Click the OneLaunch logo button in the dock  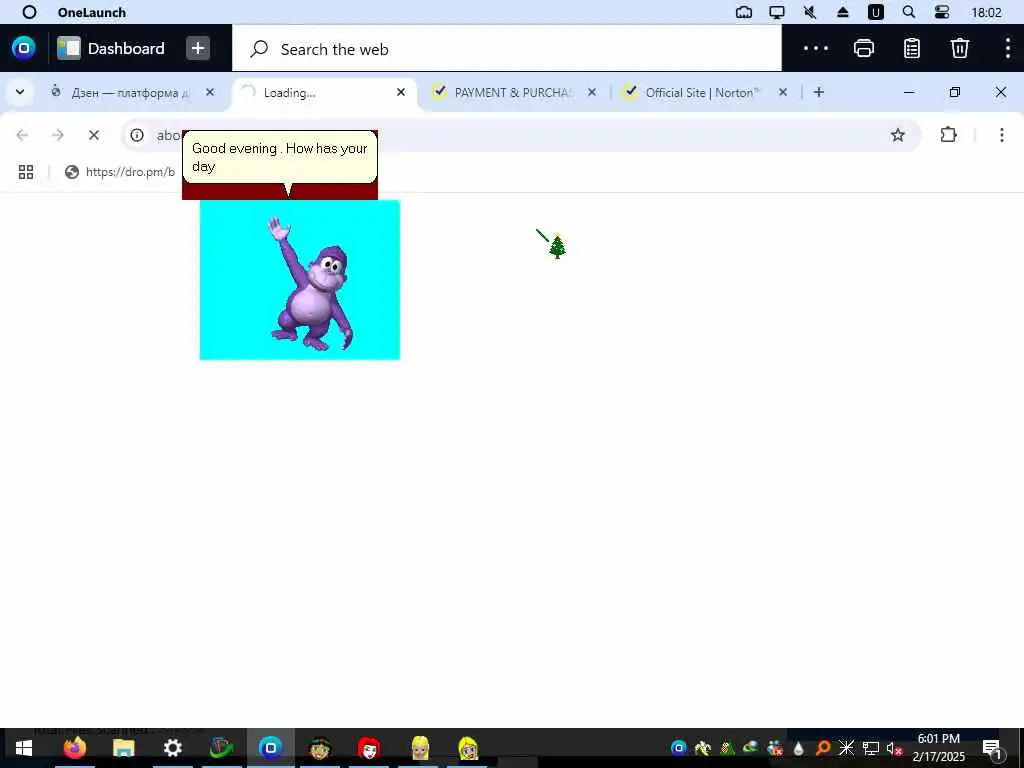(24, 48)
